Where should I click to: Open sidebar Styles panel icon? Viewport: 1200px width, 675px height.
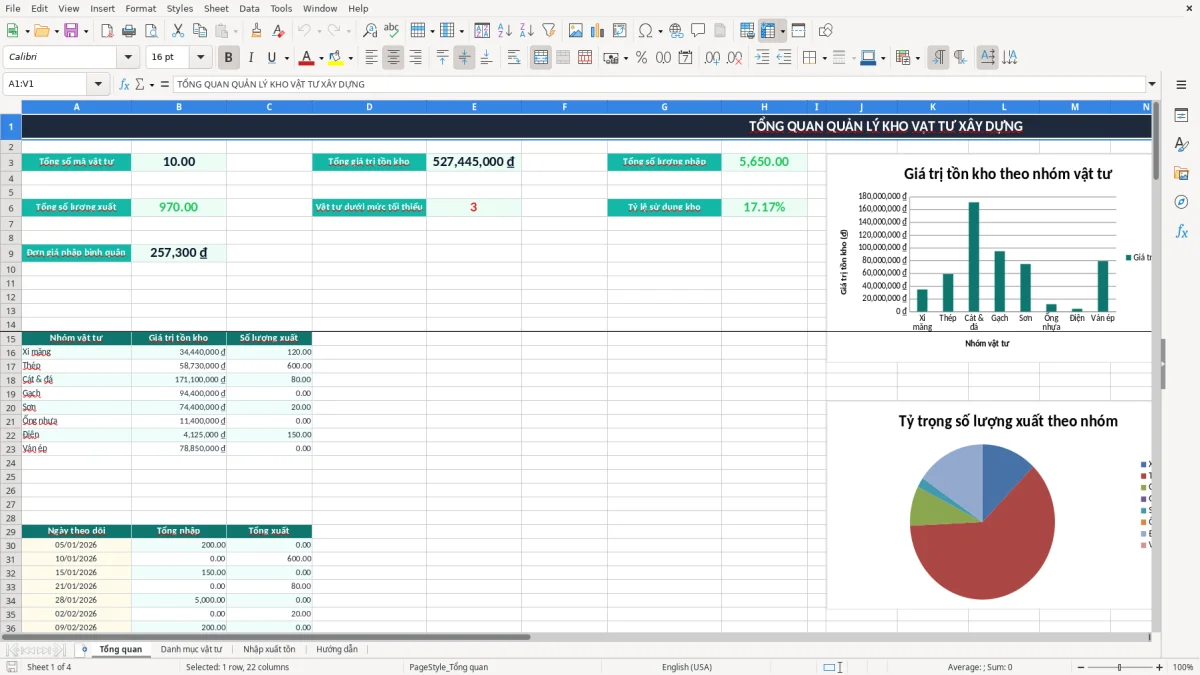[x=1181, y=145]
